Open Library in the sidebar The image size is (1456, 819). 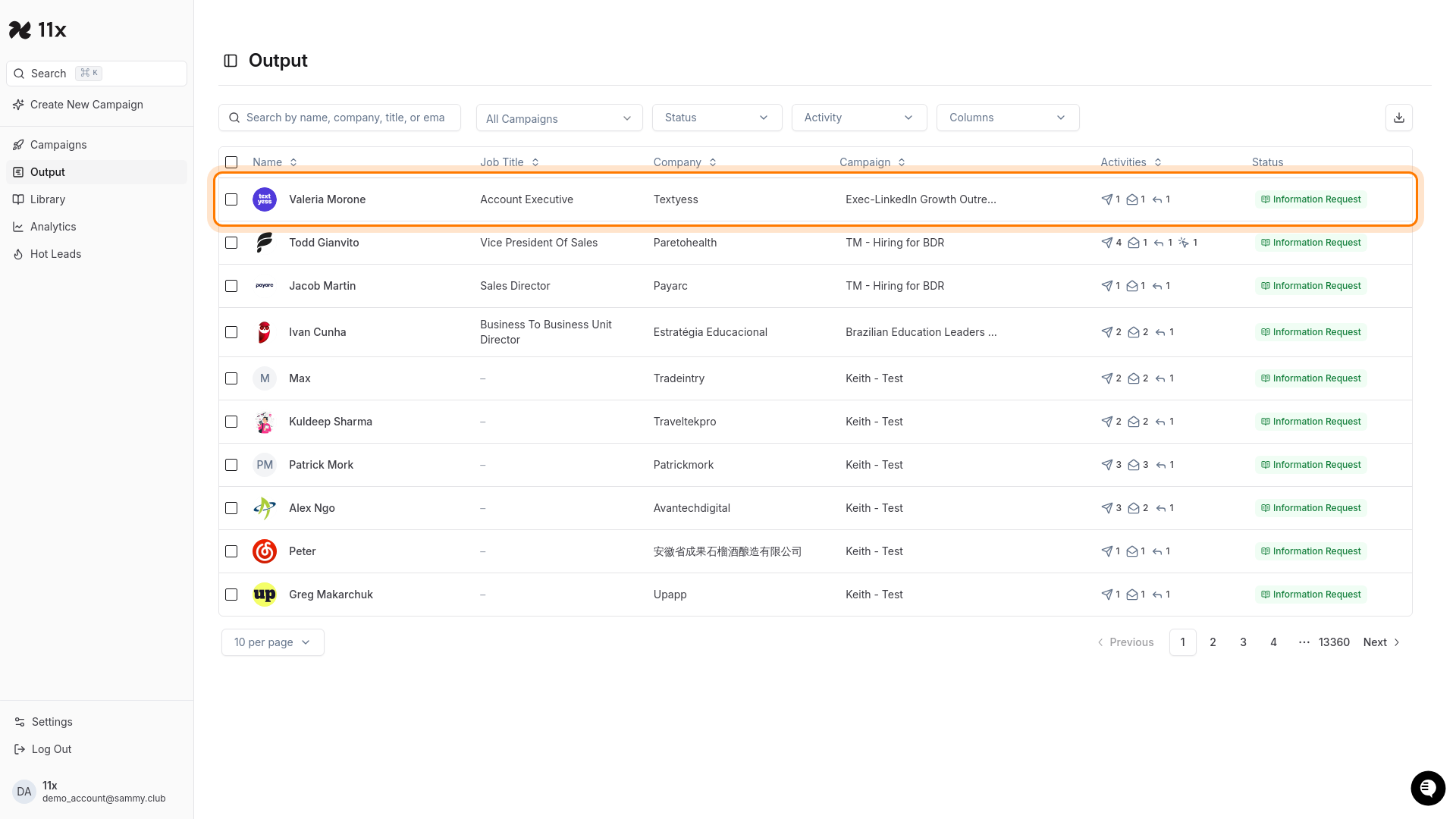[x=96, y=199]
